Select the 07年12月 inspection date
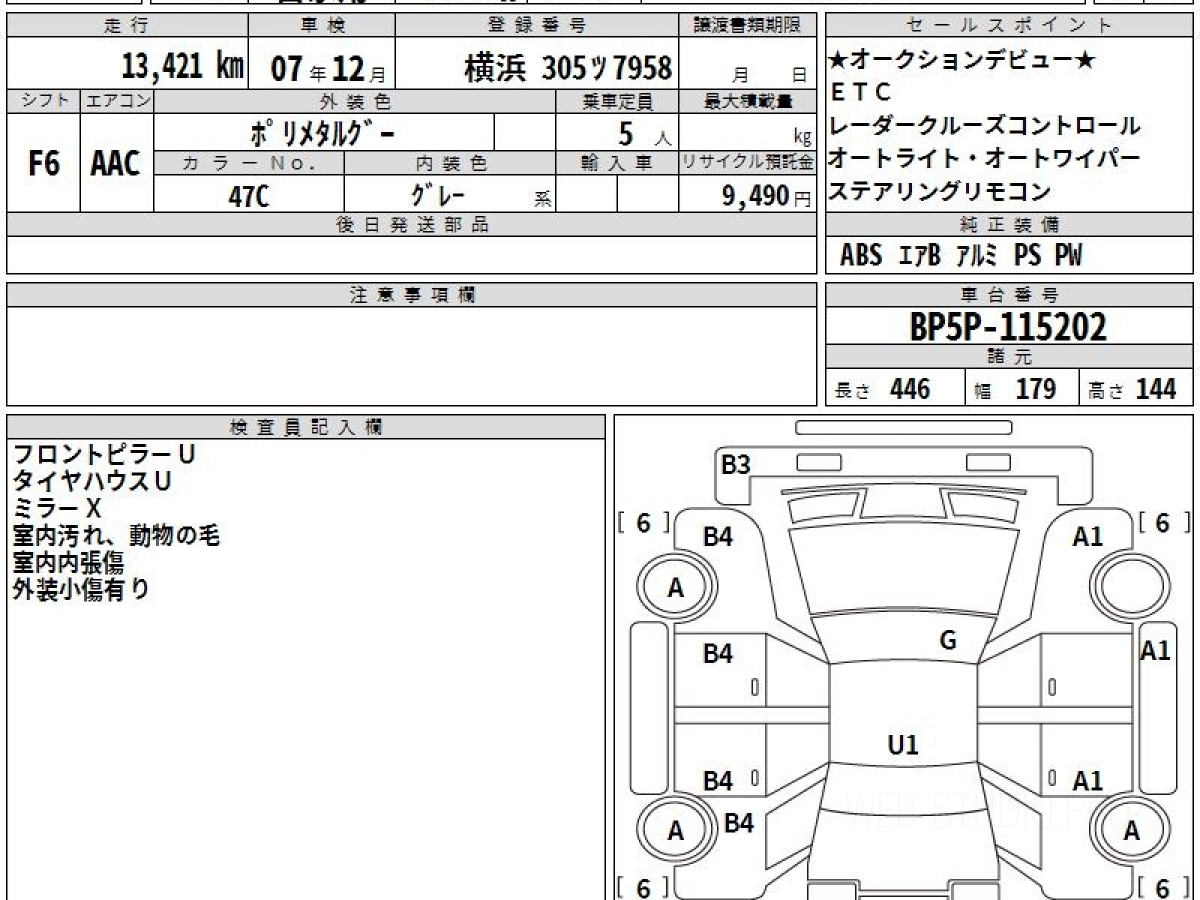 click(328, 69)
